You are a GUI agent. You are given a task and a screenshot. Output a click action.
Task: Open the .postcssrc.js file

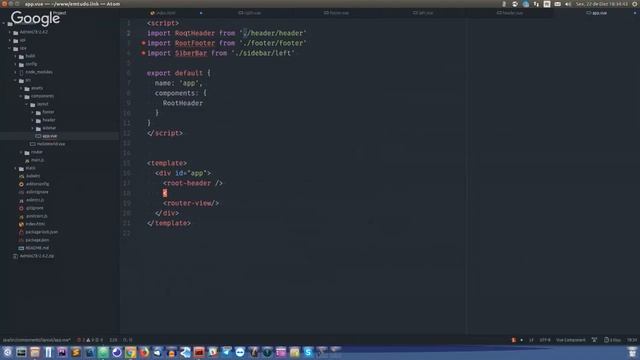(36, 216)
